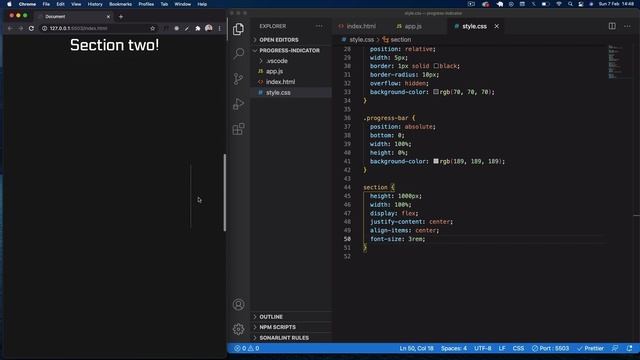This screenshot has width=640, height=360.
Task: Switch to the index.html editor tab
Action: pyautogui.click(x=357, y=26)
